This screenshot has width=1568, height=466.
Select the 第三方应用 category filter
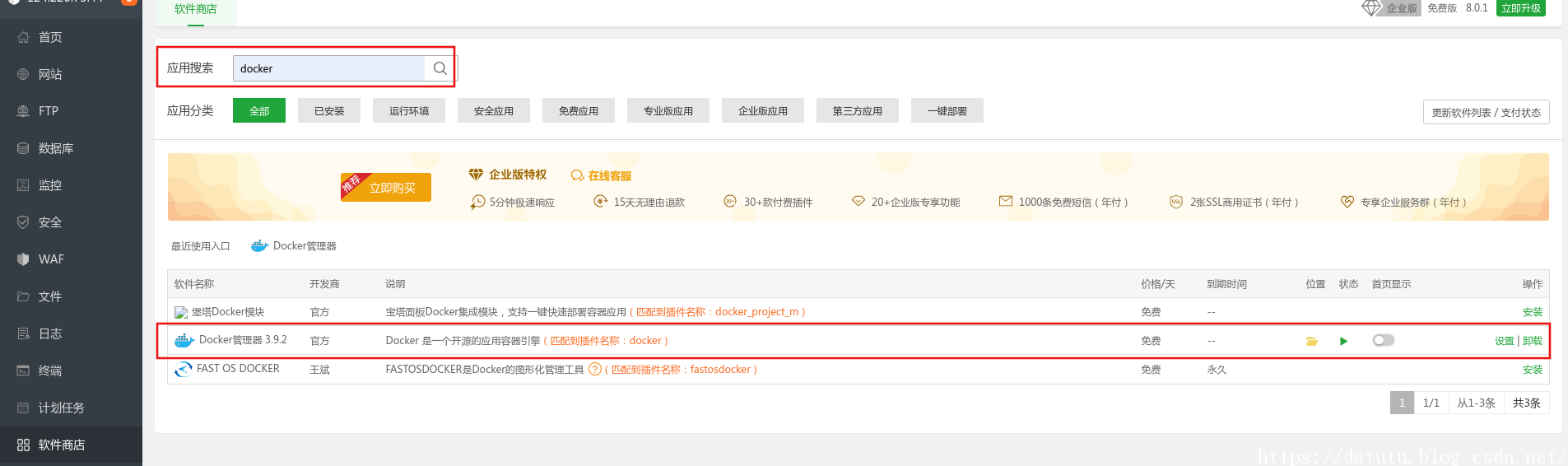tap(858, 110)
